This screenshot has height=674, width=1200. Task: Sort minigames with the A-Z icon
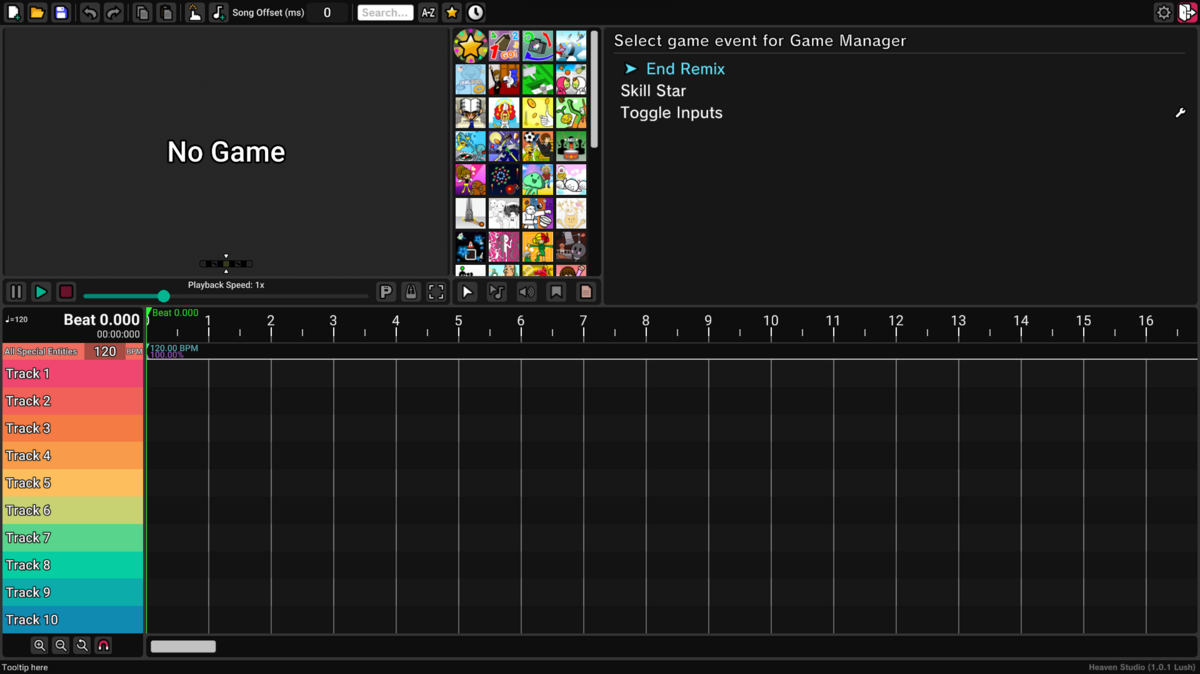[428, 13]
